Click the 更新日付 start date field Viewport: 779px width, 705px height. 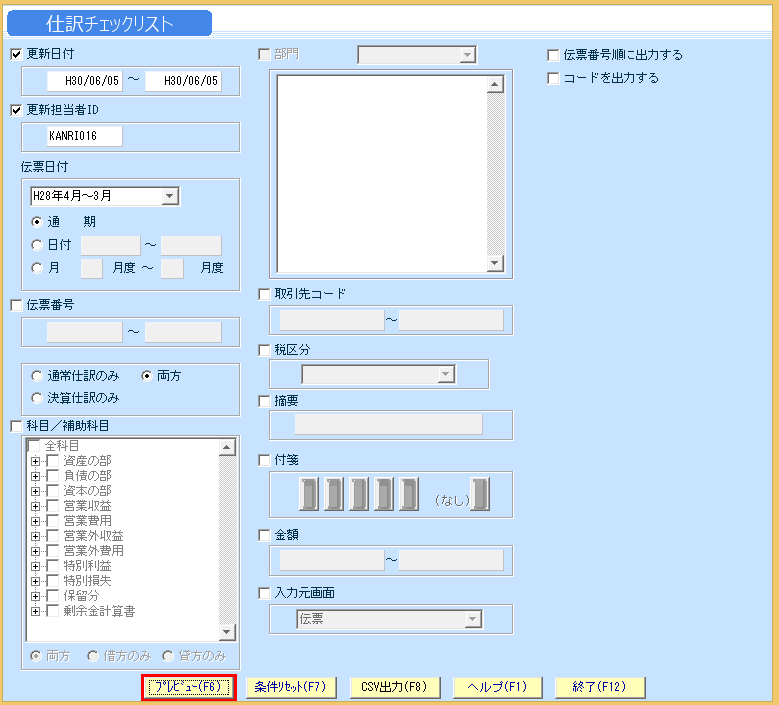point(84,81)
